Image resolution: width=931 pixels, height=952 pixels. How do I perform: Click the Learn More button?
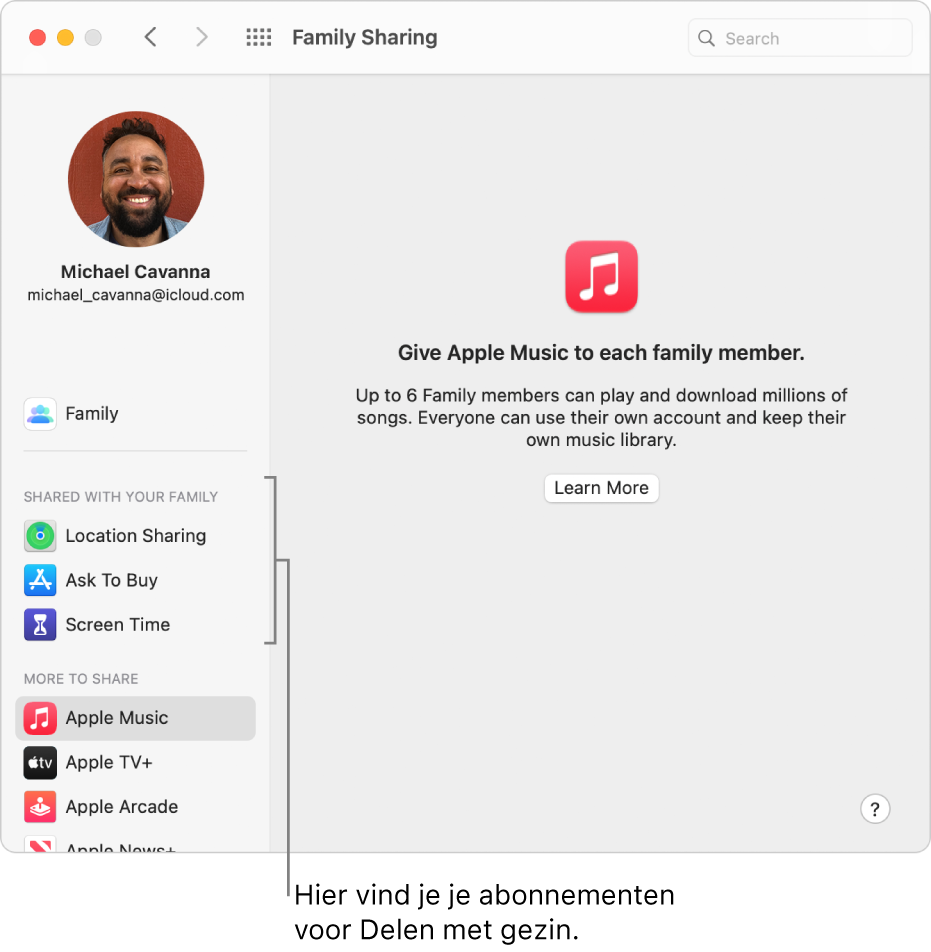click(x=601, y=488)
